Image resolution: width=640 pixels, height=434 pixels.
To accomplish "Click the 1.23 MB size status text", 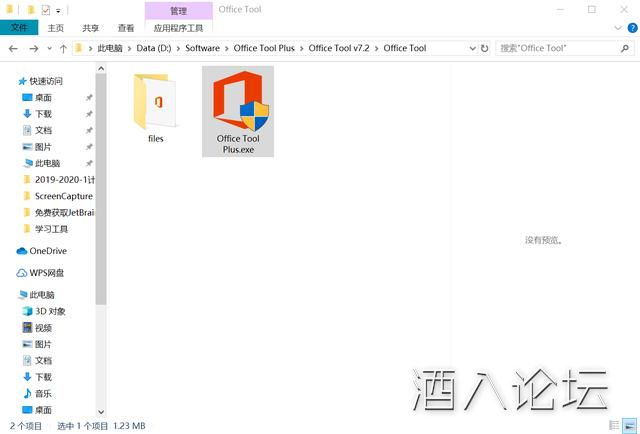I will pos(129,426).
